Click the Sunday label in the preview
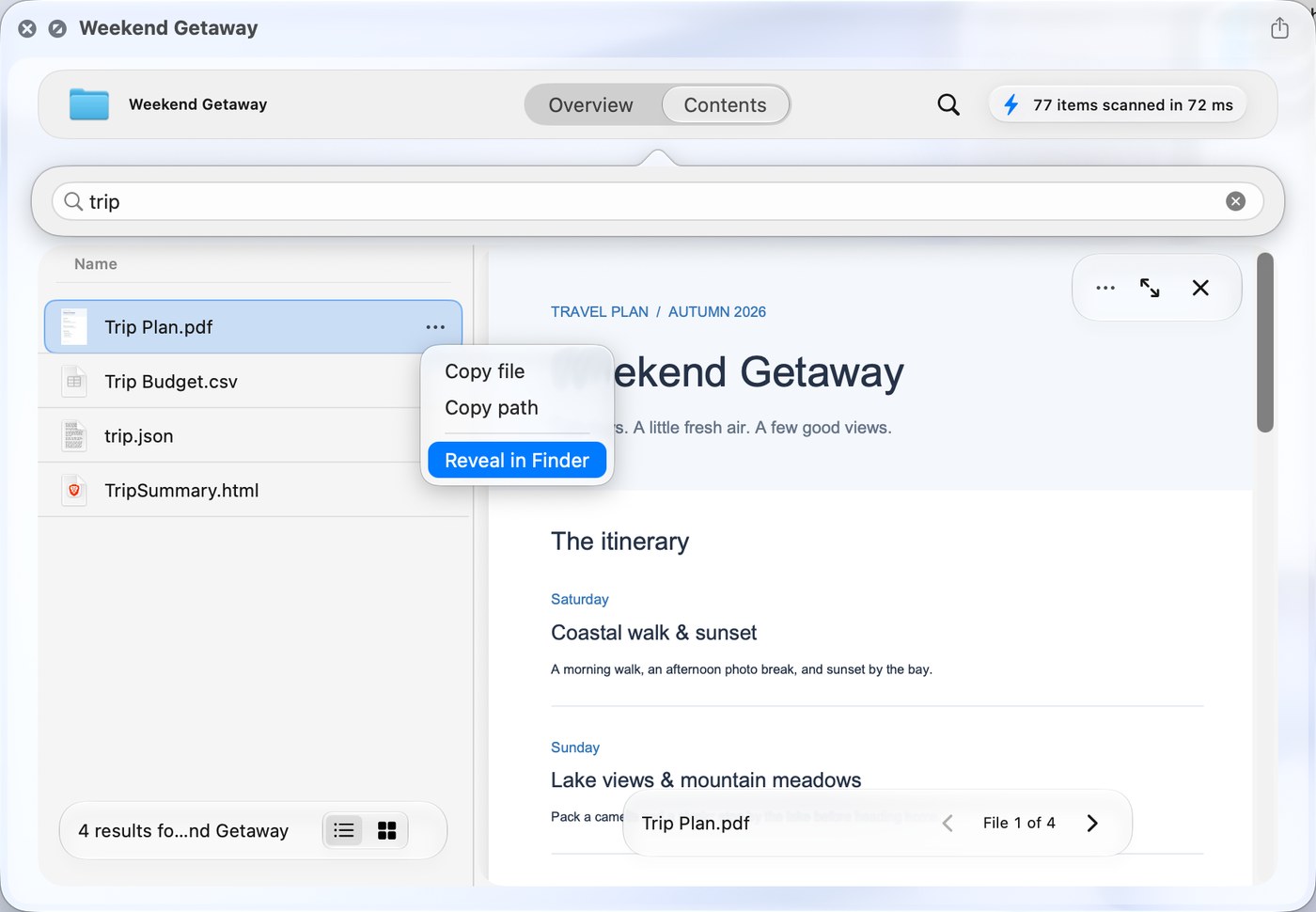This screenshot has width=1316, height=912. coord(575,747)
